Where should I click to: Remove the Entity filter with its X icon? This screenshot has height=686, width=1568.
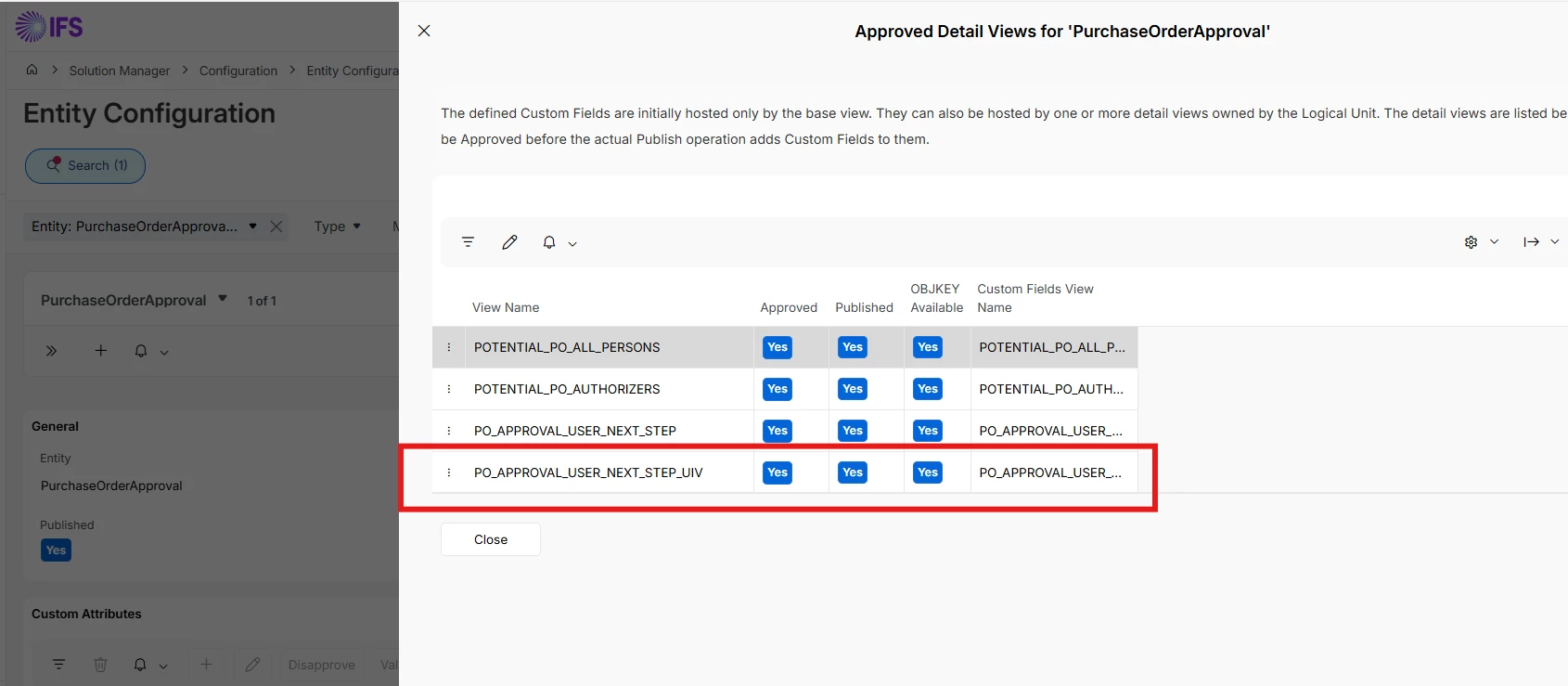(276, 227)
